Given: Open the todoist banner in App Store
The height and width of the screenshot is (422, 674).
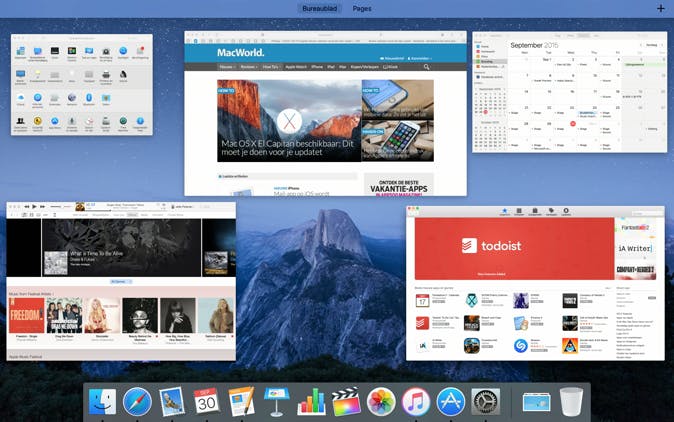Looking at the screenshot, I should coord(514,249).
